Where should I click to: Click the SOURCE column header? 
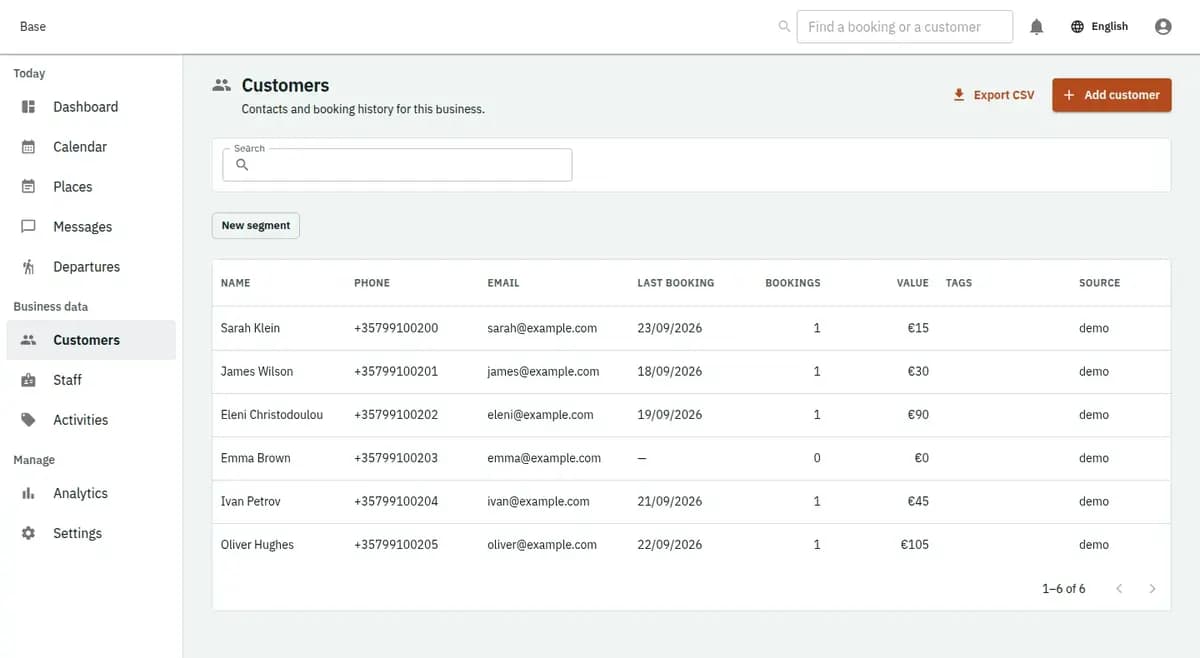(x=1099, y=283)
